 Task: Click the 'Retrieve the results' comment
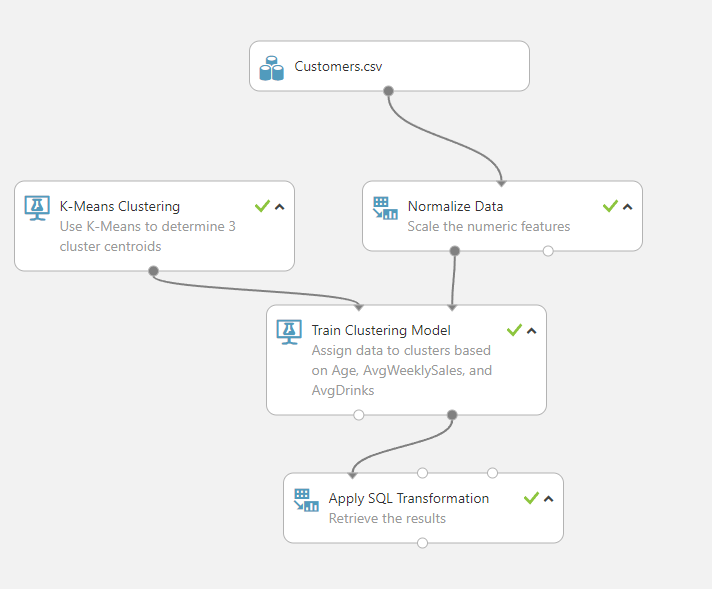tap(387, 518)
